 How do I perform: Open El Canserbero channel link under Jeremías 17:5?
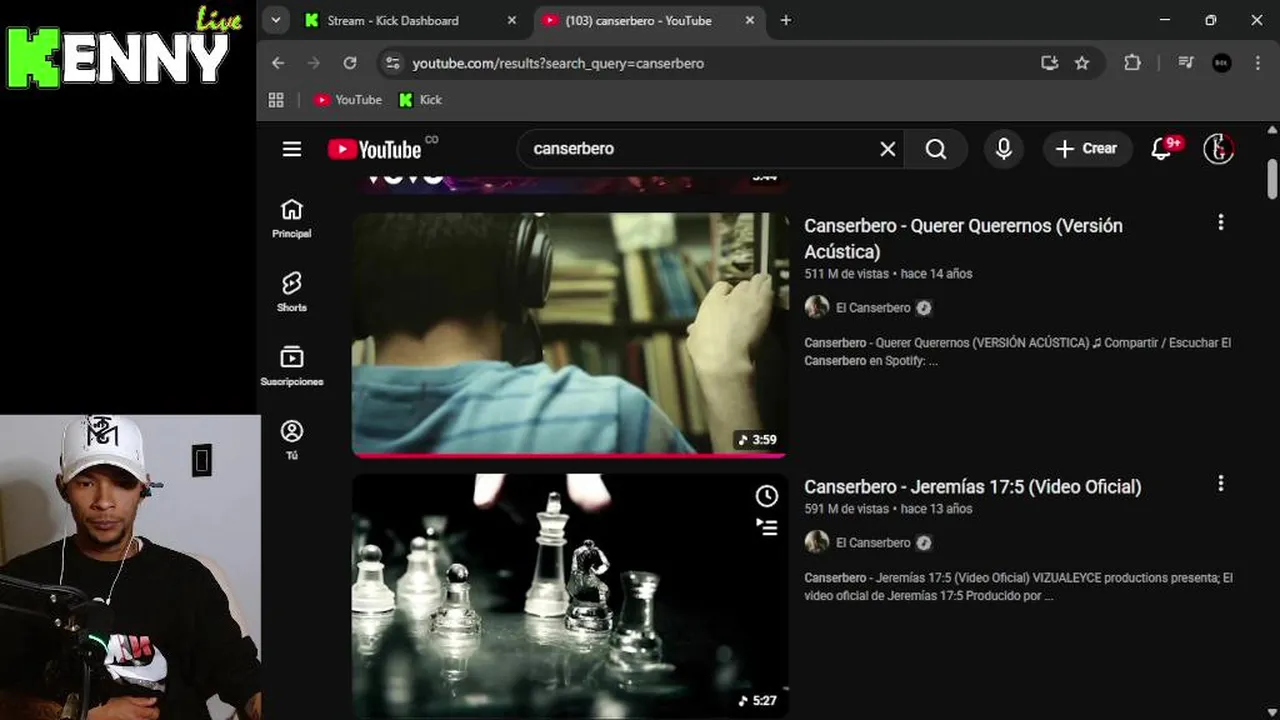873,543
